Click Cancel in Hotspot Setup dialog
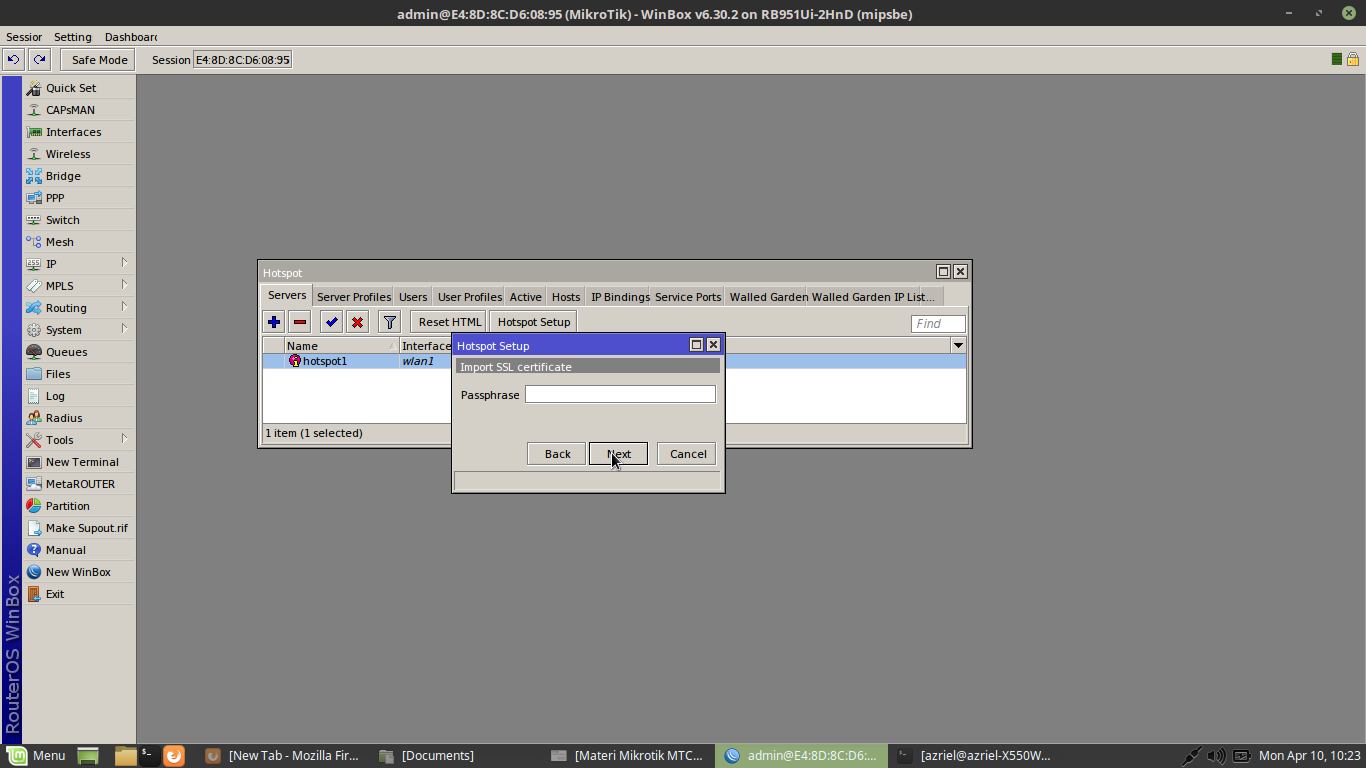The height and width of the screenshot is (768, 1366). pyautogui.click(x=687, y=454)
